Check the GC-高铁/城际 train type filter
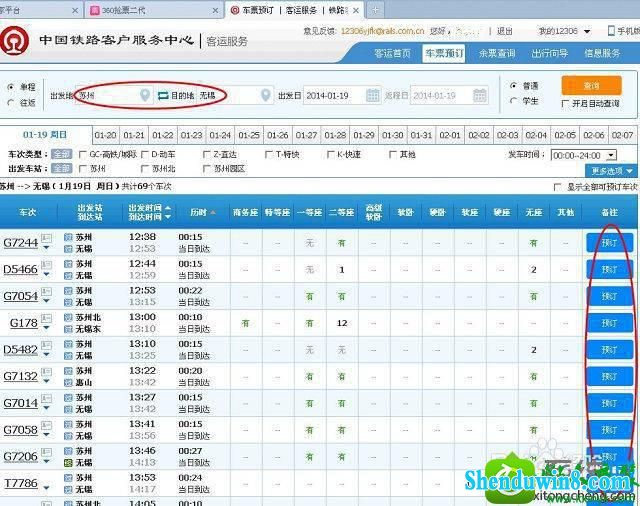Viewport: 640px width, 506px height. point(82,155)
